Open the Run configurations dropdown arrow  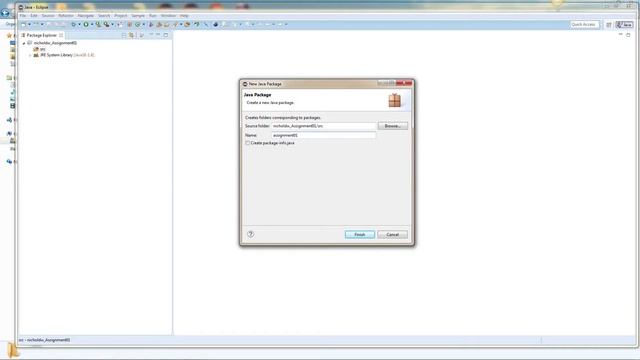[92, 24]
